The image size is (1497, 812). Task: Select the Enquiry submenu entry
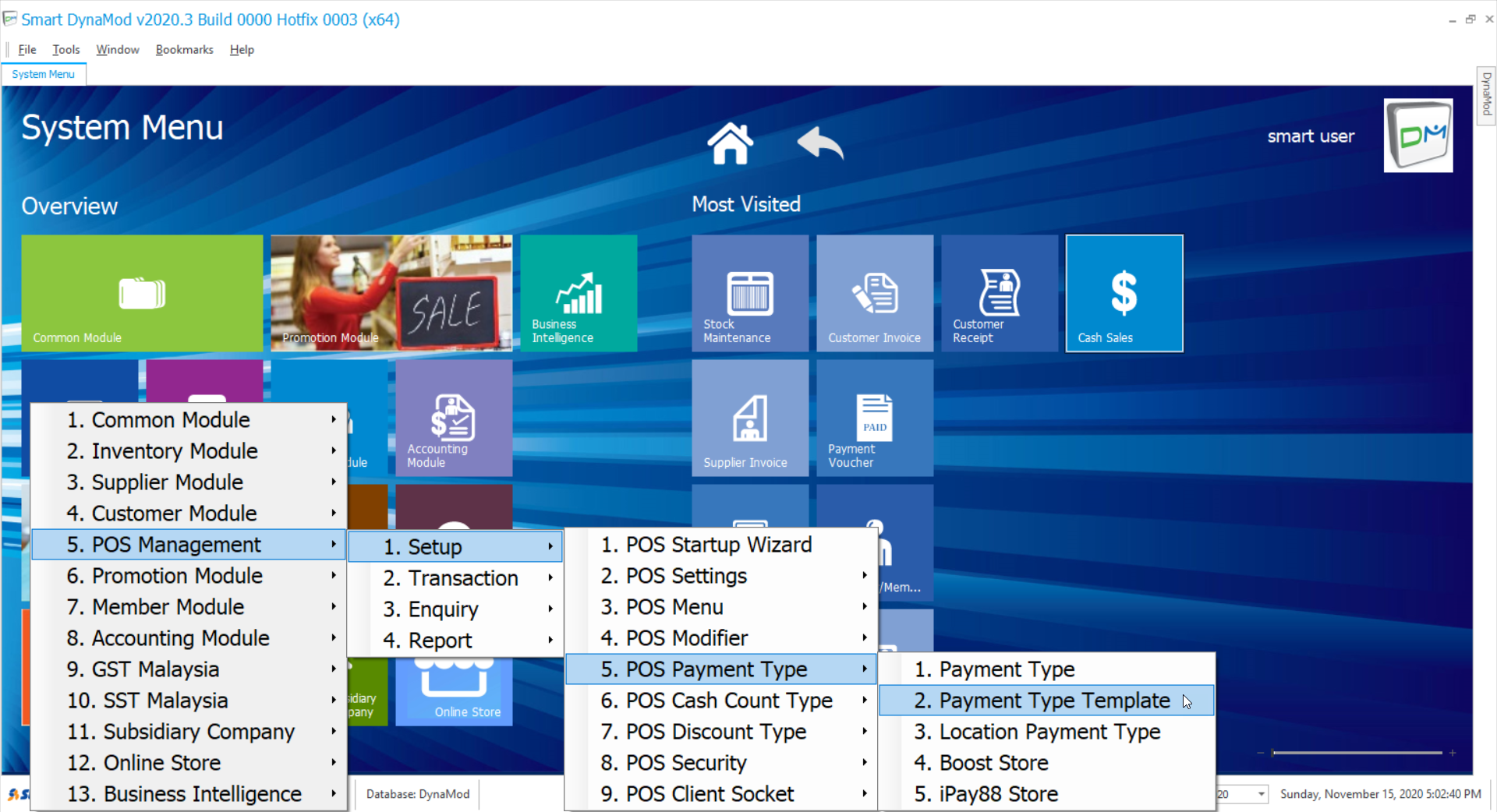click(455, 609)
